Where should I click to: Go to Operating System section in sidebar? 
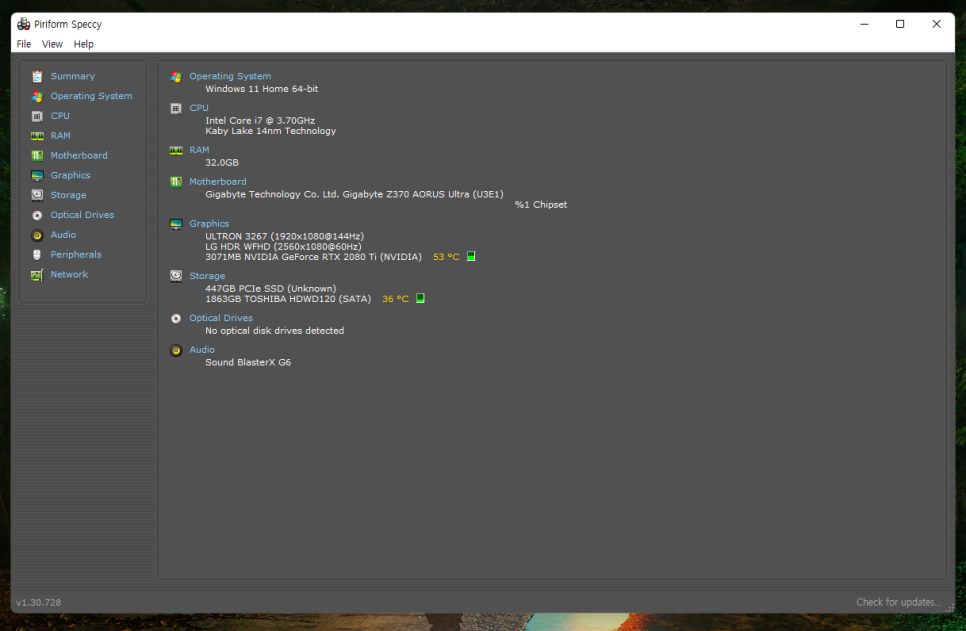[x=91, y=96]
